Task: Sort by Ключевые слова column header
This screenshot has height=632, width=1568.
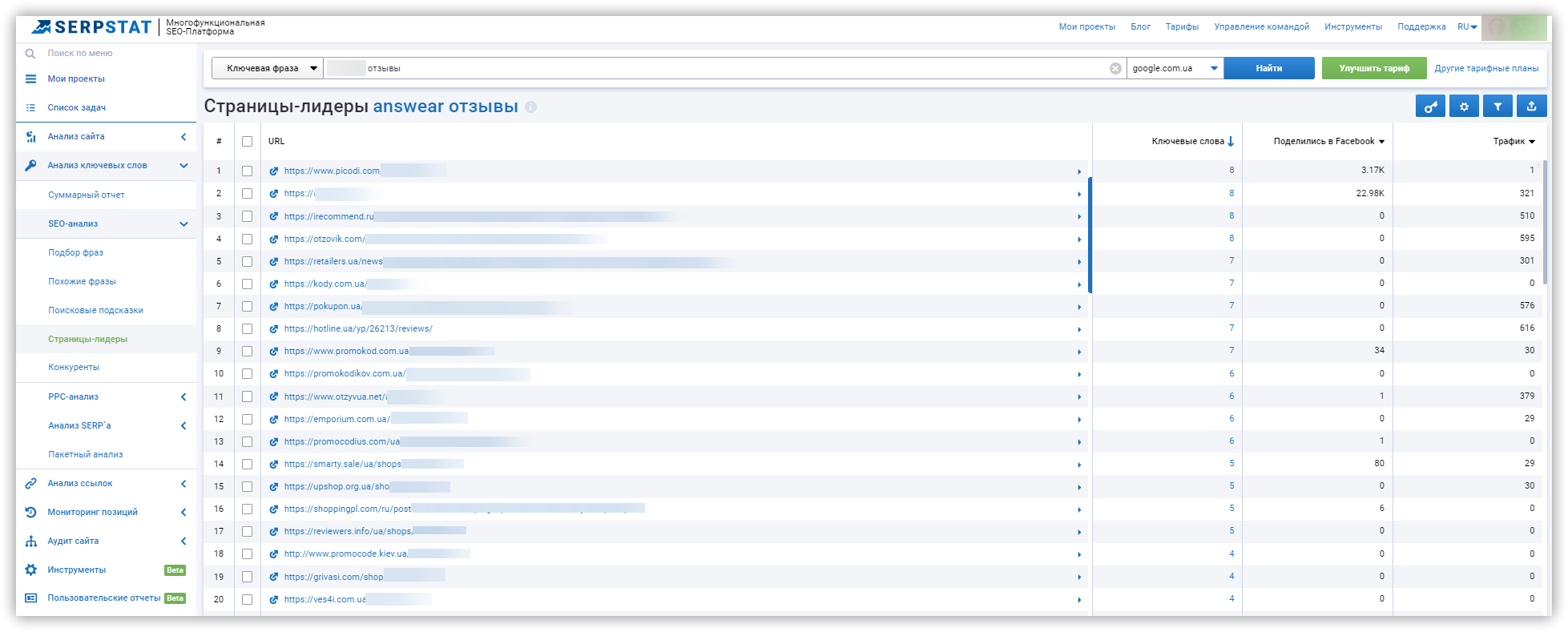Action: point(1192,142)
